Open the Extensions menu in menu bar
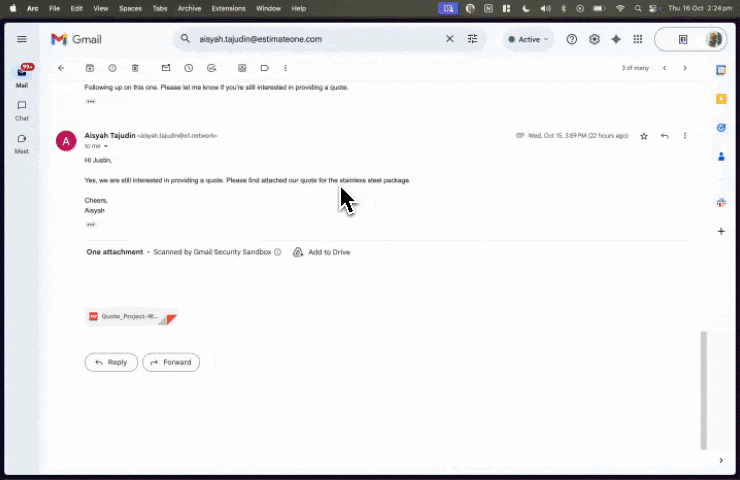Image resolution: width=740 pixels, height=480 pixels. 228,8
